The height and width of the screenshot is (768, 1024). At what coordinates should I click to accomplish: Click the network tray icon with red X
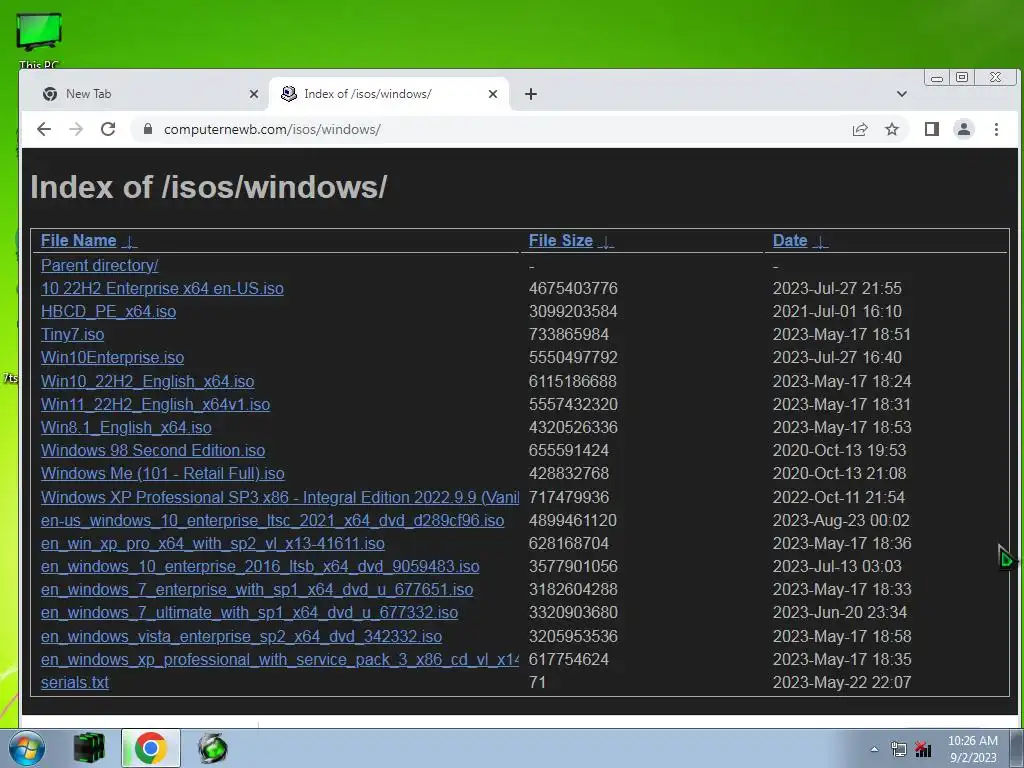(x=923, y=749)
